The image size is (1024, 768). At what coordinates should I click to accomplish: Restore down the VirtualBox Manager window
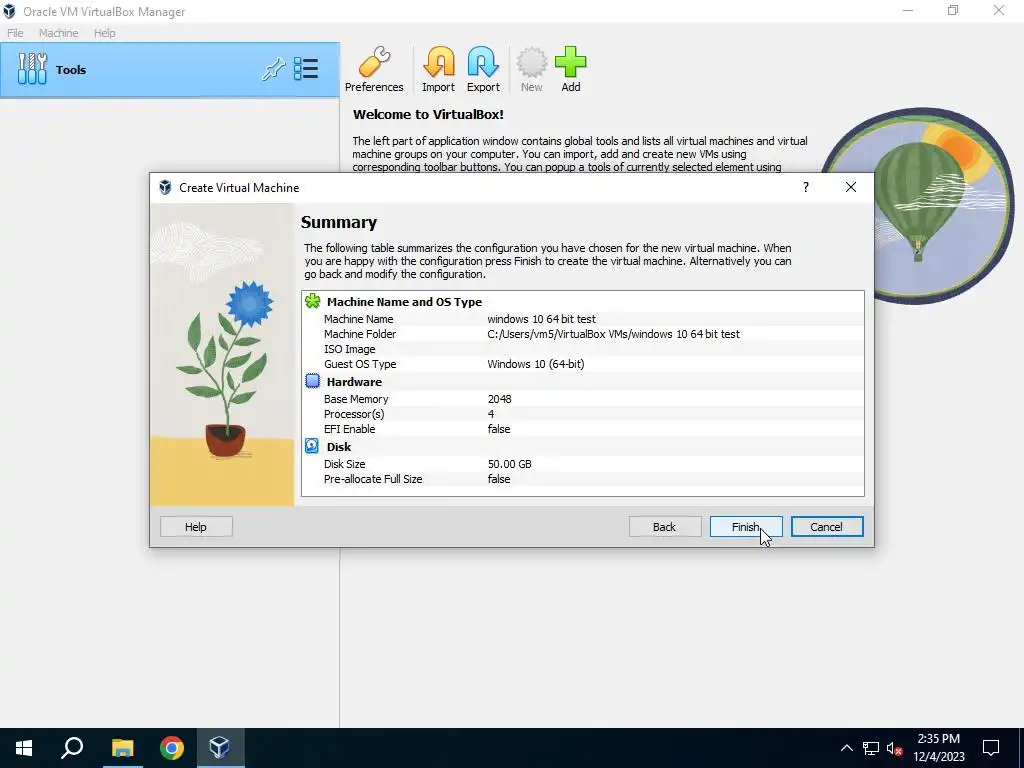pos(953,10)
